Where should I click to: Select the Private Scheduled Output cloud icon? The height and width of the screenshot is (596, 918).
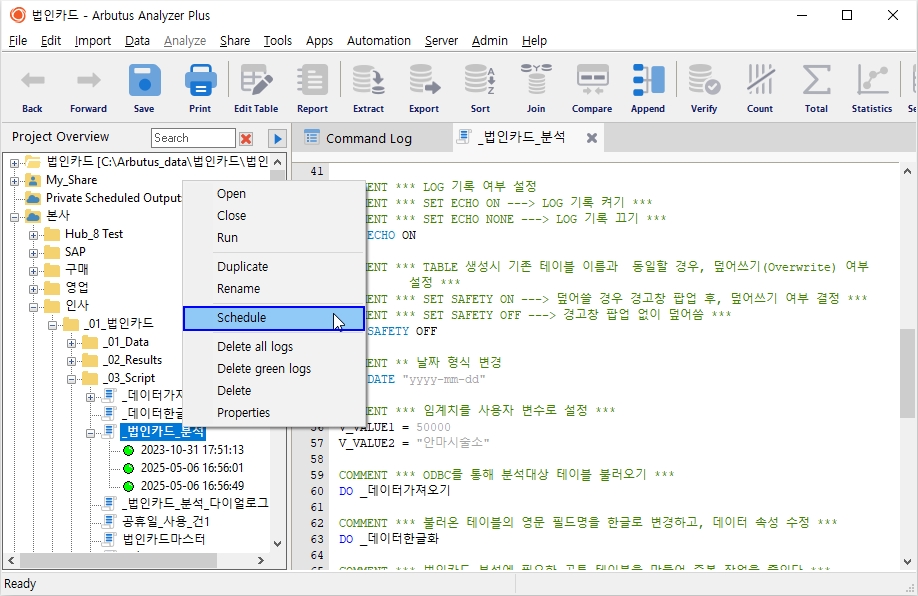[34, 198]
